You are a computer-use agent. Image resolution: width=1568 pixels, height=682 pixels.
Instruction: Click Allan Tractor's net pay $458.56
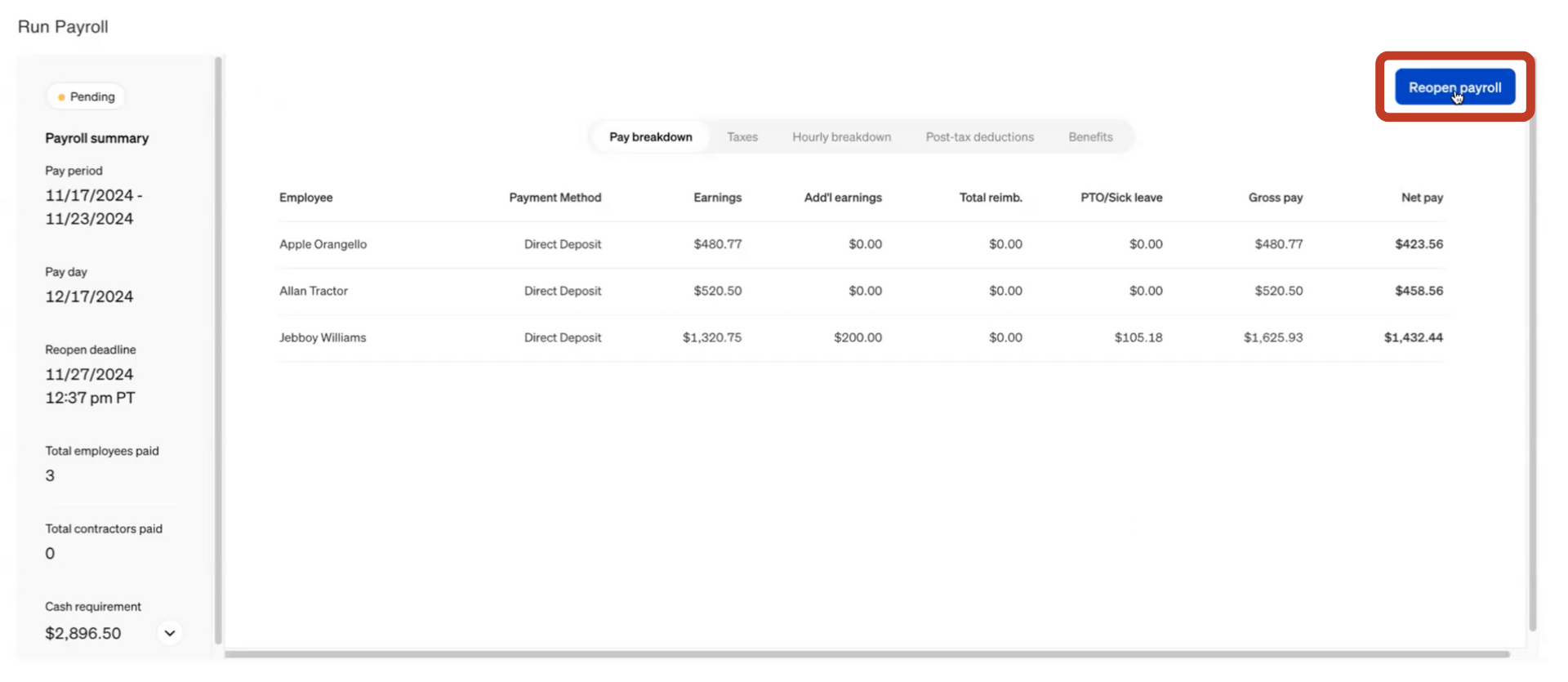1419,290
